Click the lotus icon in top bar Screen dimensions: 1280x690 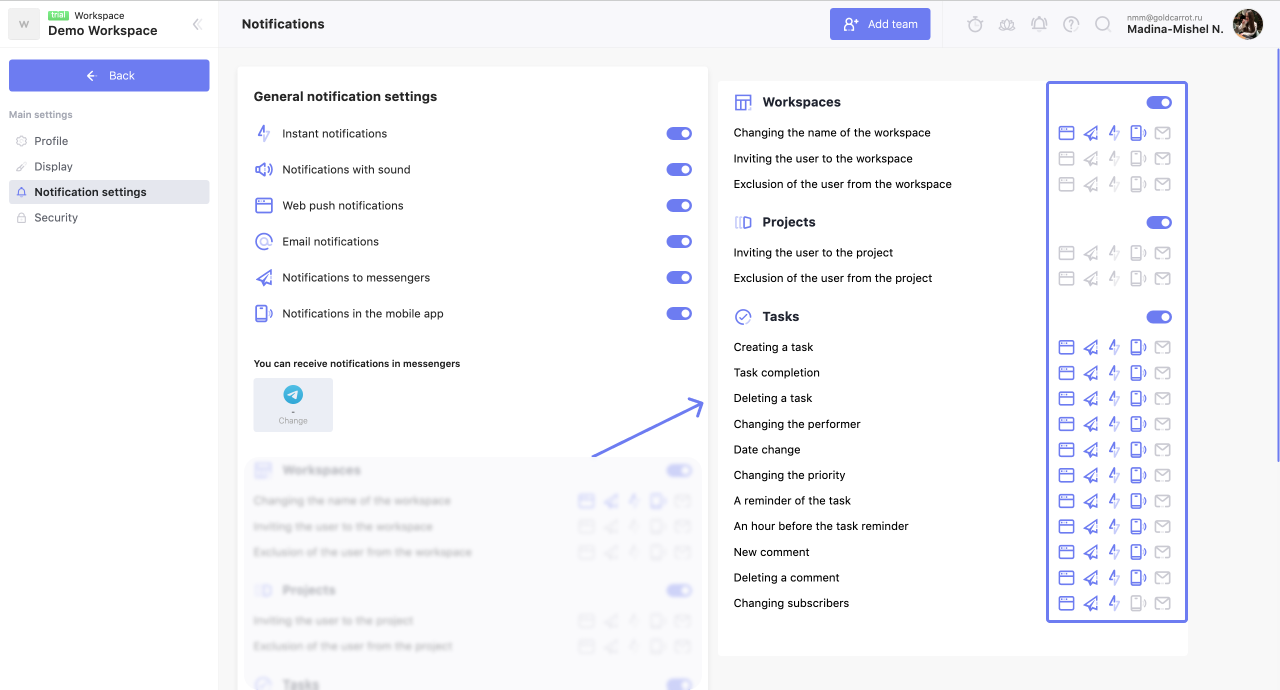1007,24
